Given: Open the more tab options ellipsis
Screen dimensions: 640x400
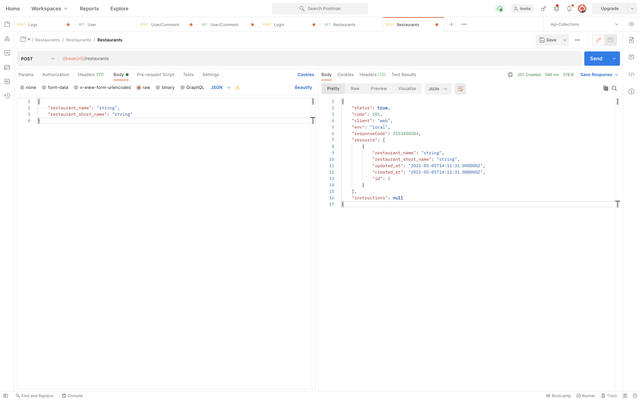Looking at the screenshot, I should tap(464, 24).
